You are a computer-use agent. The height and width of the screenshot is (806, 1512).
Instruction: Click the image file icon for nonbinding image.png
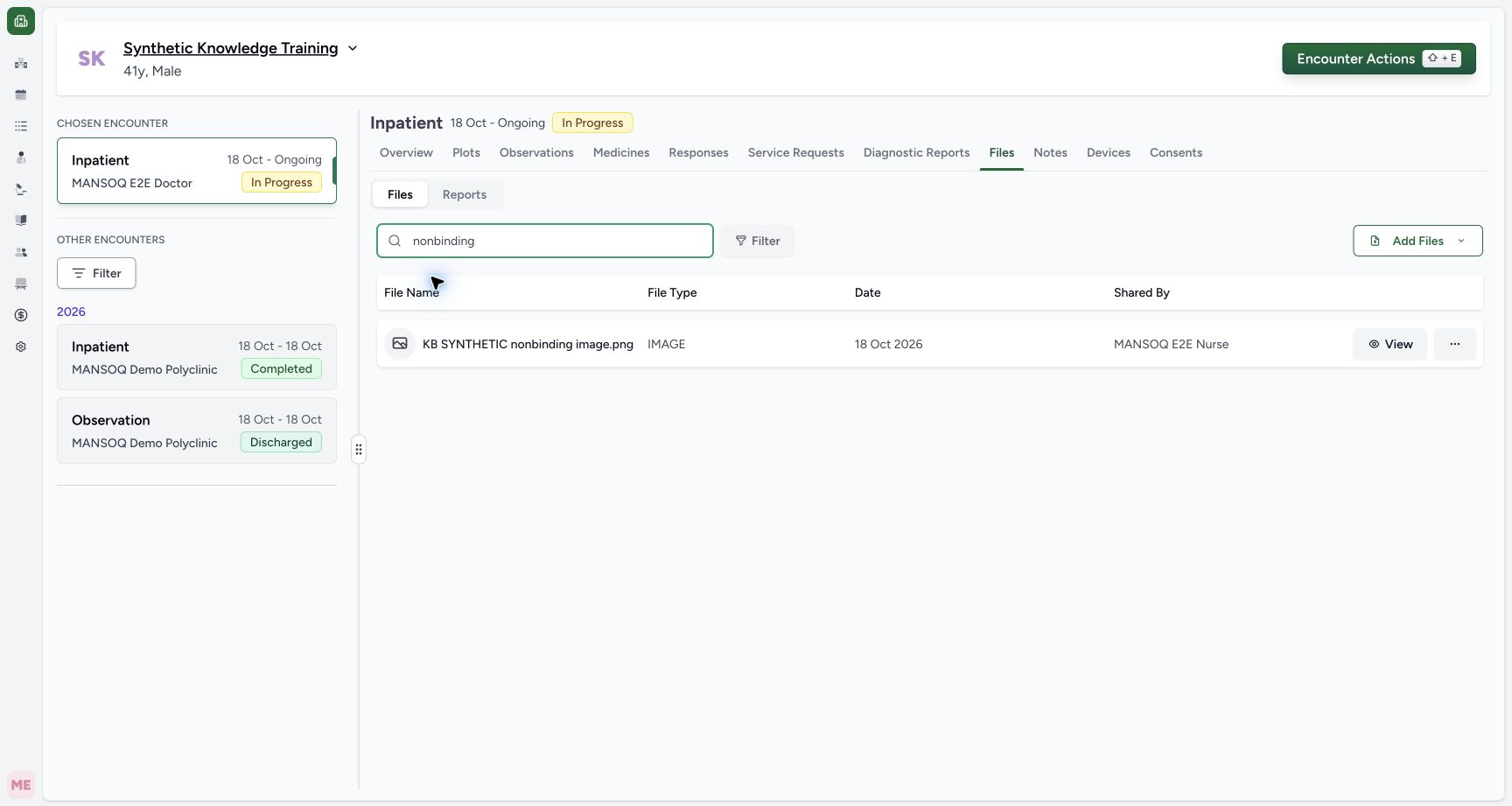coord(400,344)
